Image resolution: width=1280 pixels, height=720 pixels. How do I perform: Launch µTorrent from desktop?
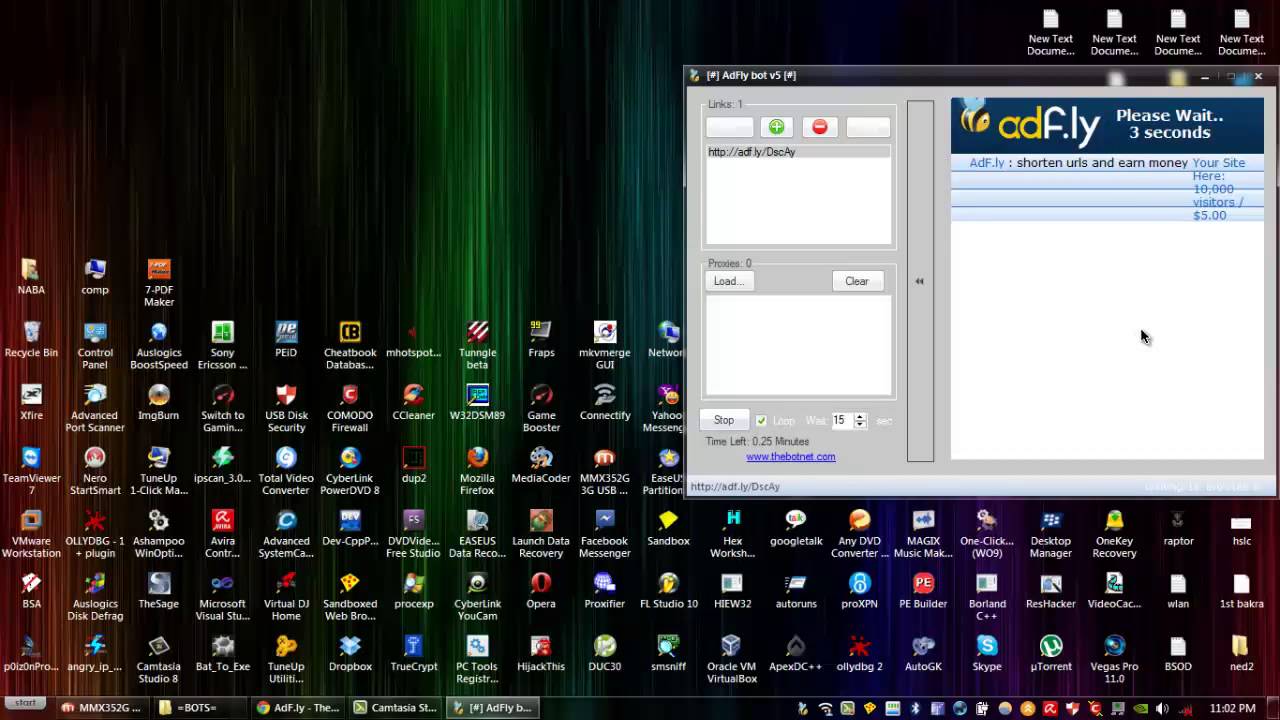click(1050, 654)
